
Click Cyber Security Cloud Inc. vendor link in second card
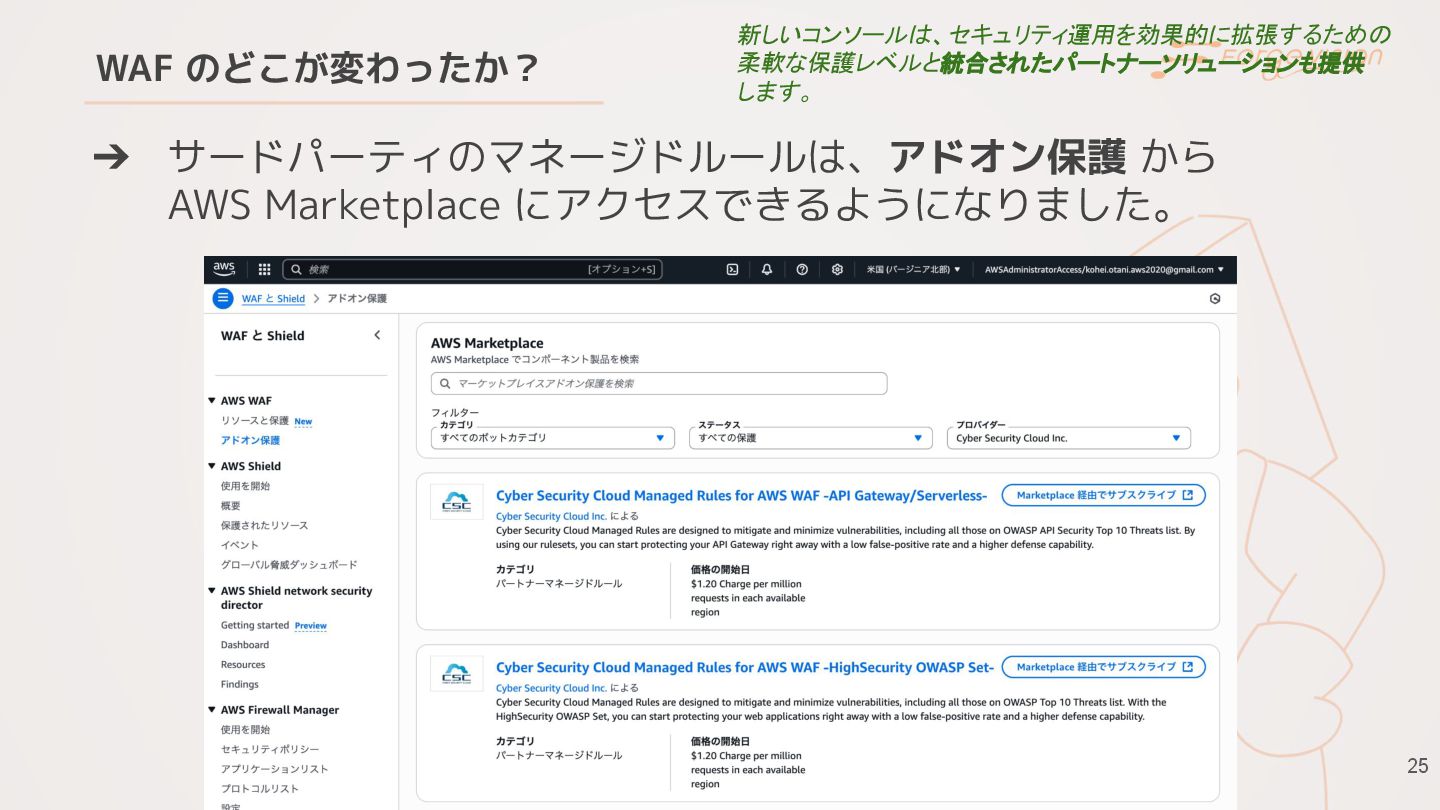click(x=551, y=688)
